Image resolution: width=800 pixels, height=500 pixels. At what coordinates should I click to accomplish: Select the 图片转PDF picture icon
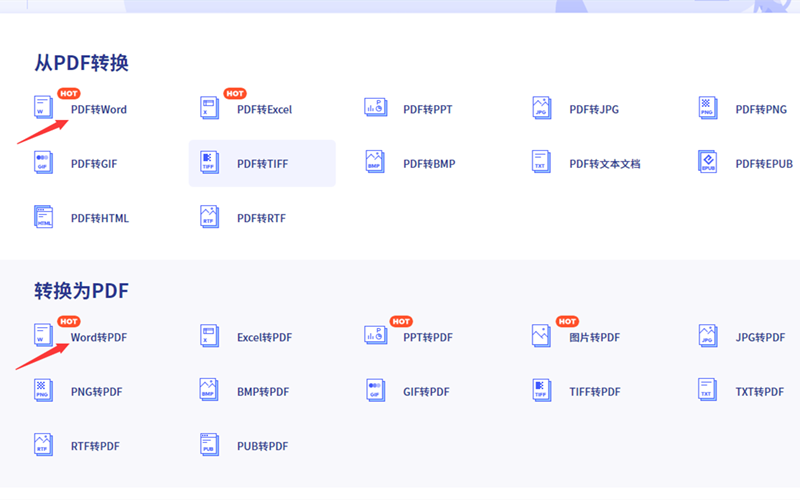pyautogui.click(x=541, y=336)
